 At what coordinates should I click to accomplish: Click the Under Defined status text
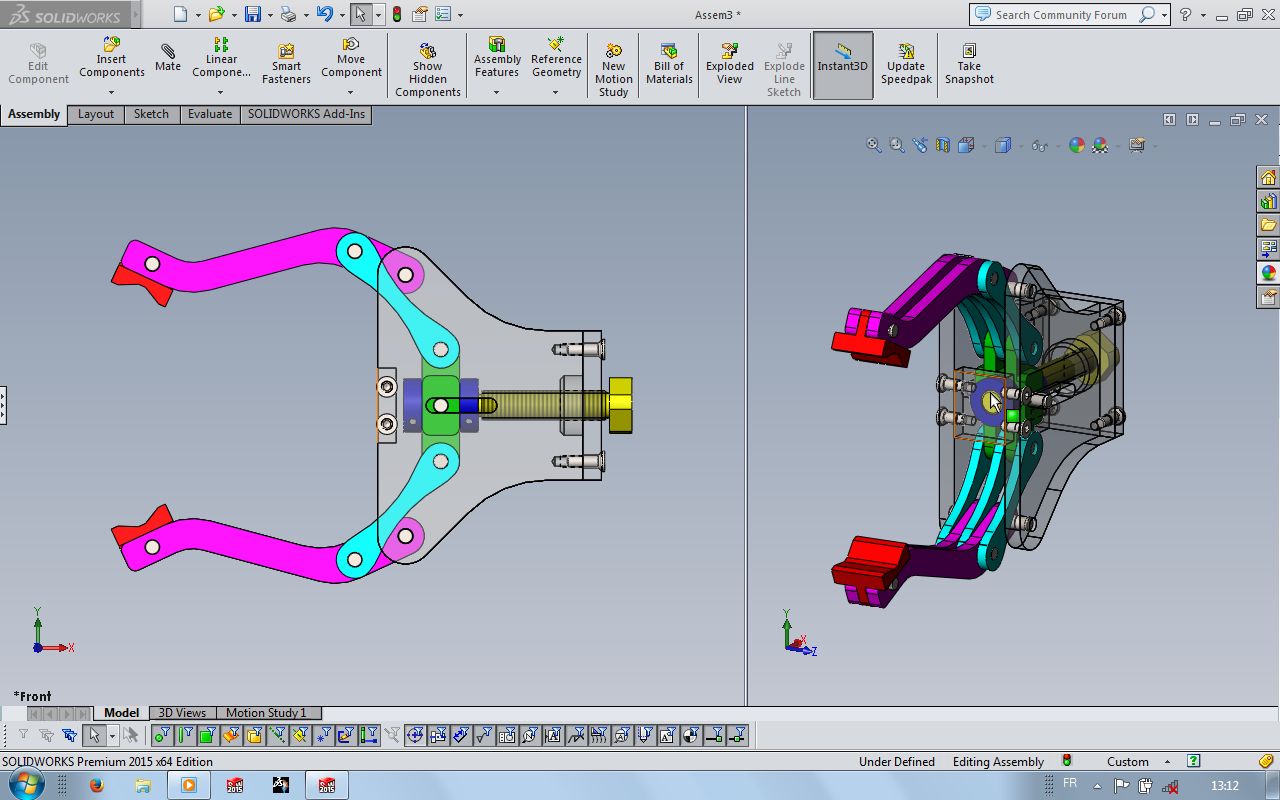pos(897,762)
